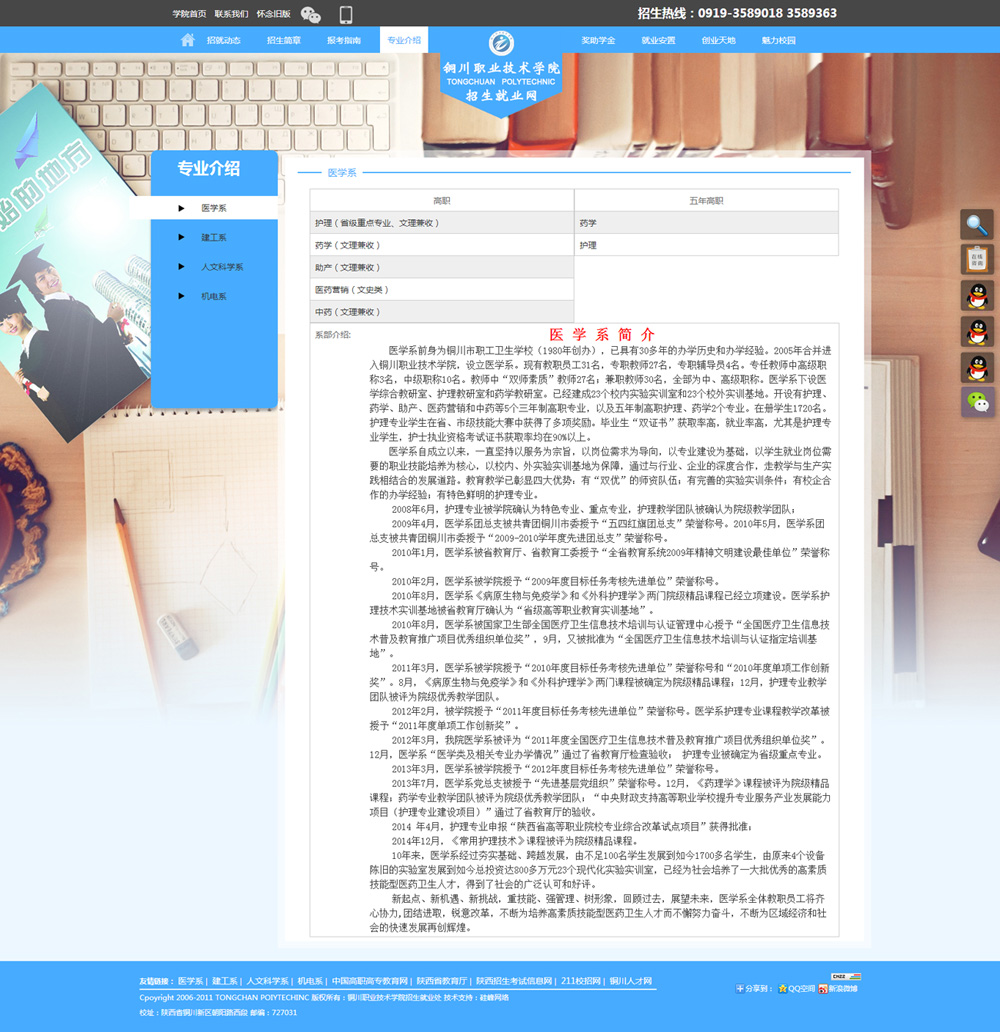
Task: Open the WeChat icon in top bar
Action: [x=311, y=14]
